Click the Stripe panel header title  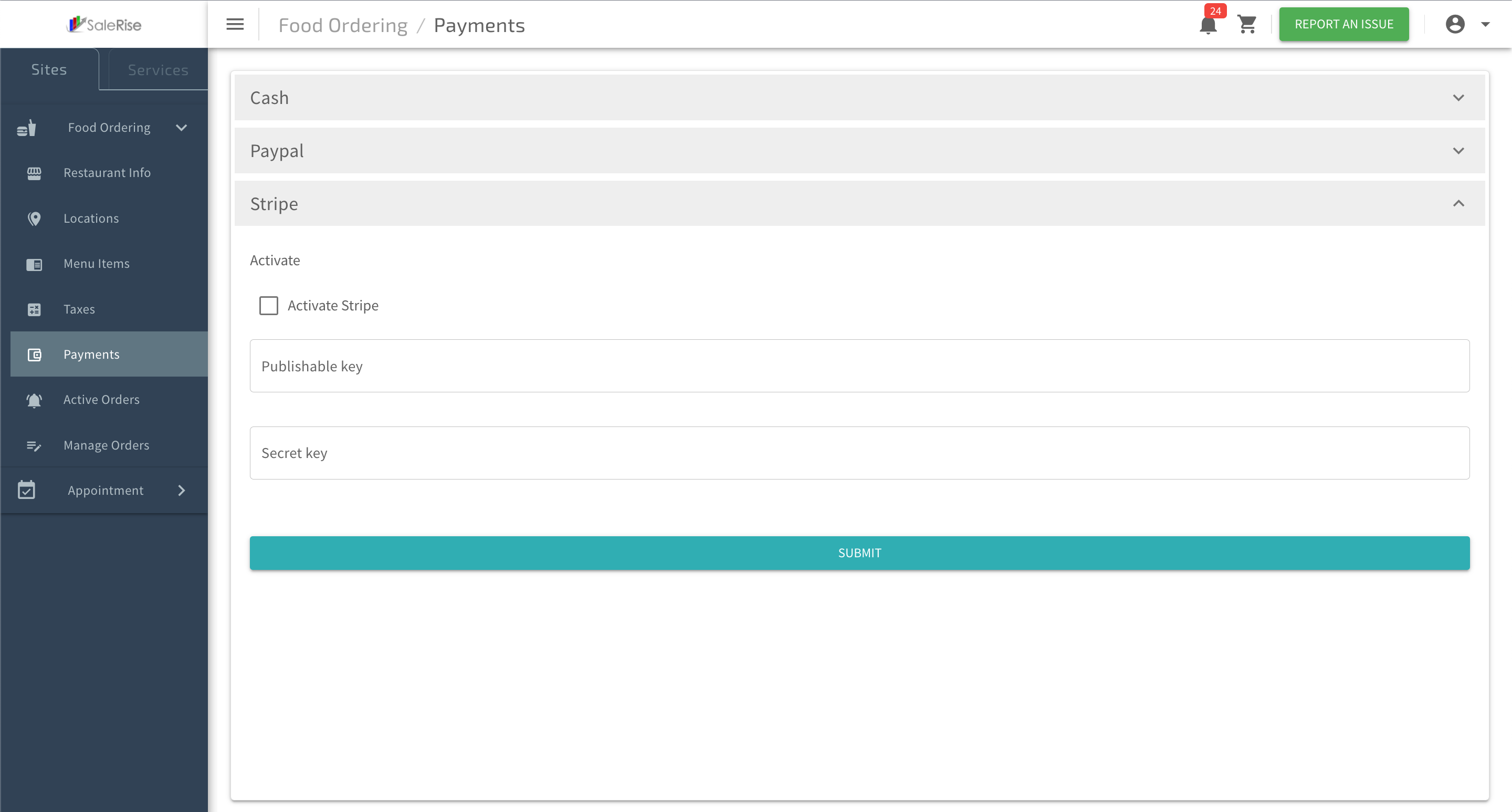(x=274, y=204)
